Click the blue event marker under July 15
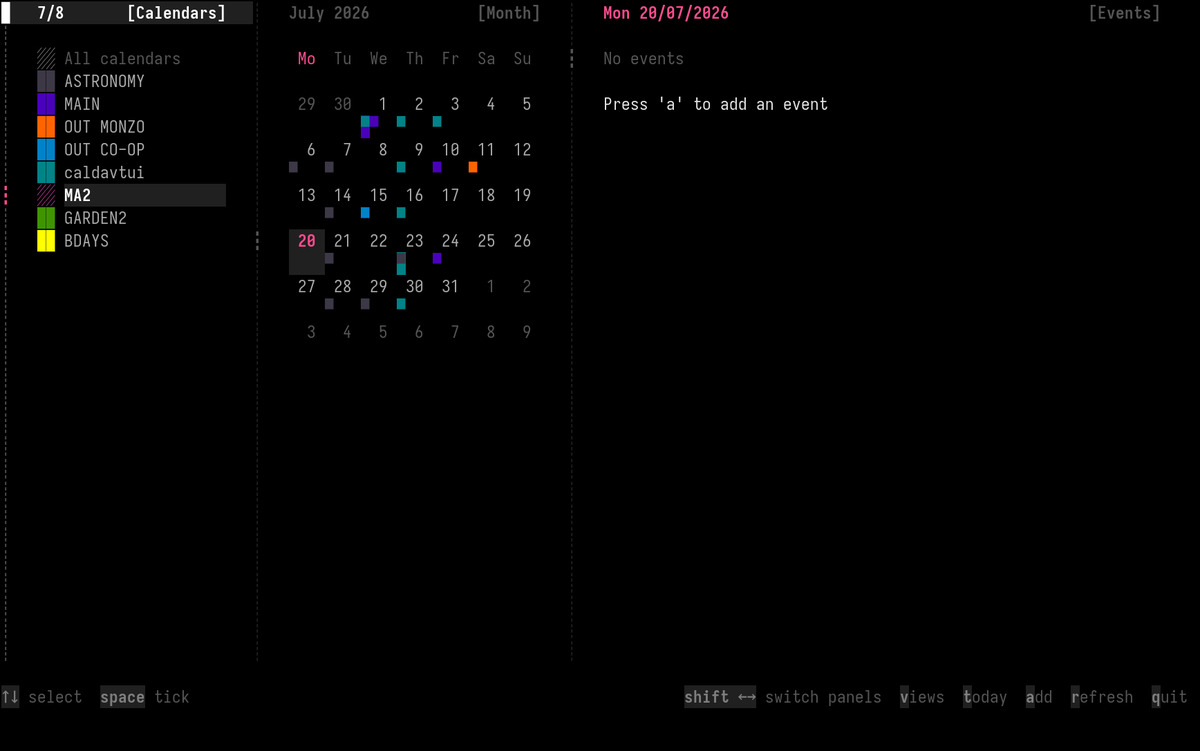This screenshot has height=751, width=1200. pyautogui.click(x=365, y=213)
